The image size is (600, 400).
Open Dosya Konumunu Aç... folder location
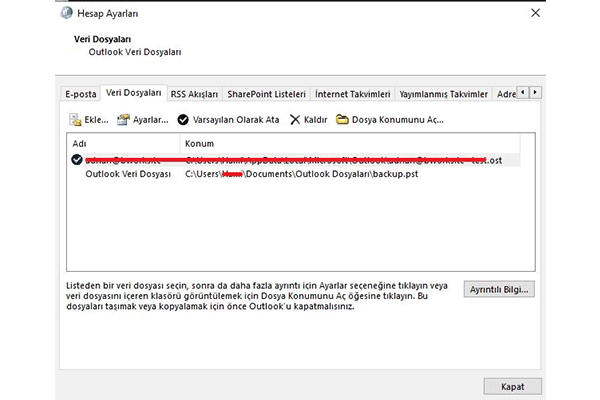click(x=390, y=120)
